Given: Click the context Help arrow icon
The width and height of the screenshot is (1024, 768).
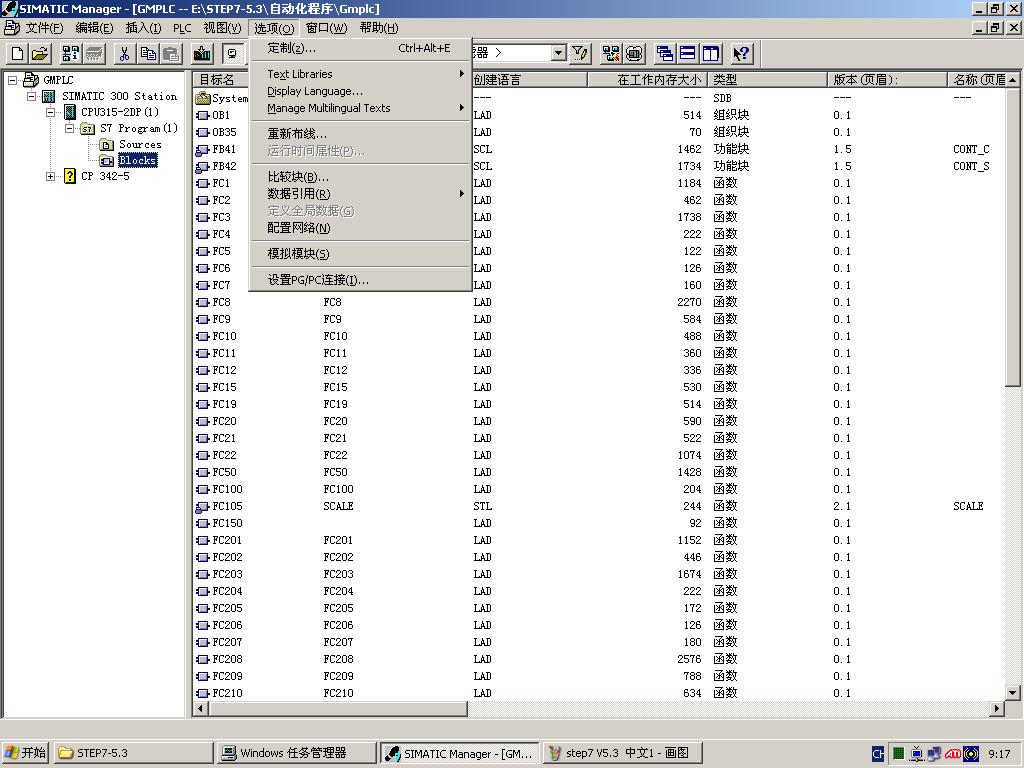Looking at the screenshot, I should coord(741,54).
